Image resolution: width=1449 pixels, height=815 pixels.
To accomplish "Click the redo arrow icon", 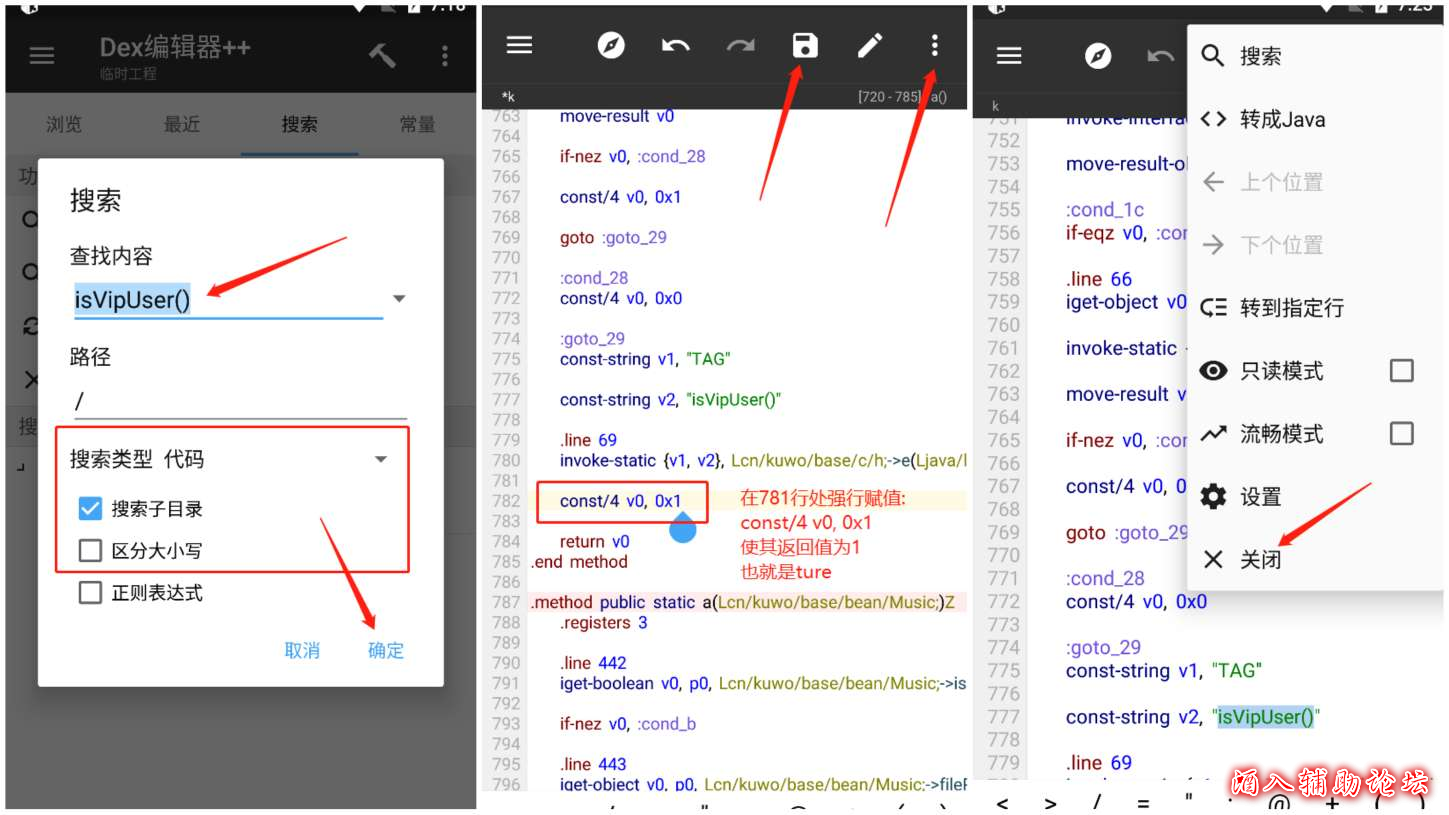I will (740, 45).
